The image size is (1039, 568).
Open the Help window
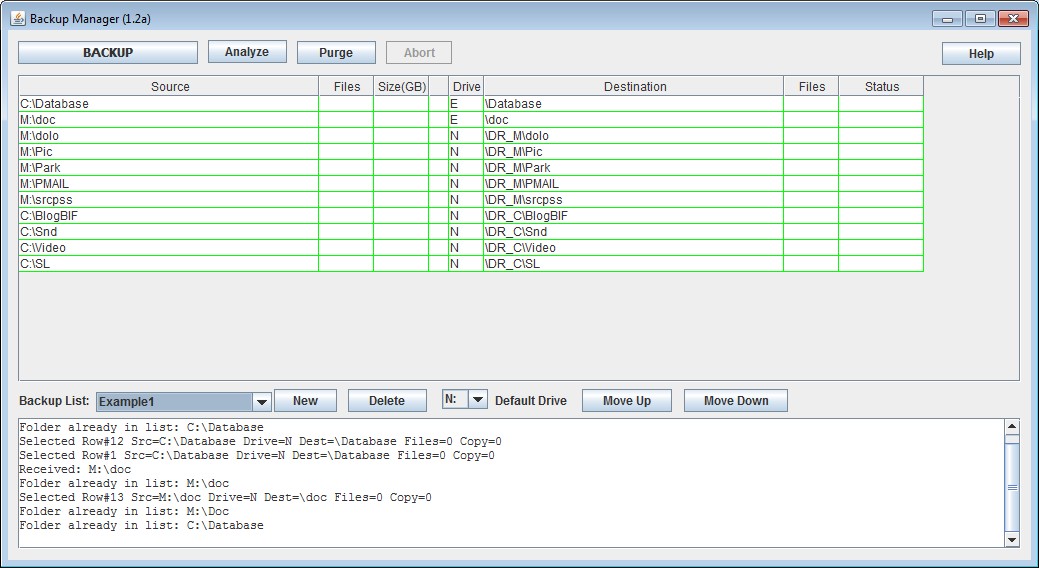(980, 54)
